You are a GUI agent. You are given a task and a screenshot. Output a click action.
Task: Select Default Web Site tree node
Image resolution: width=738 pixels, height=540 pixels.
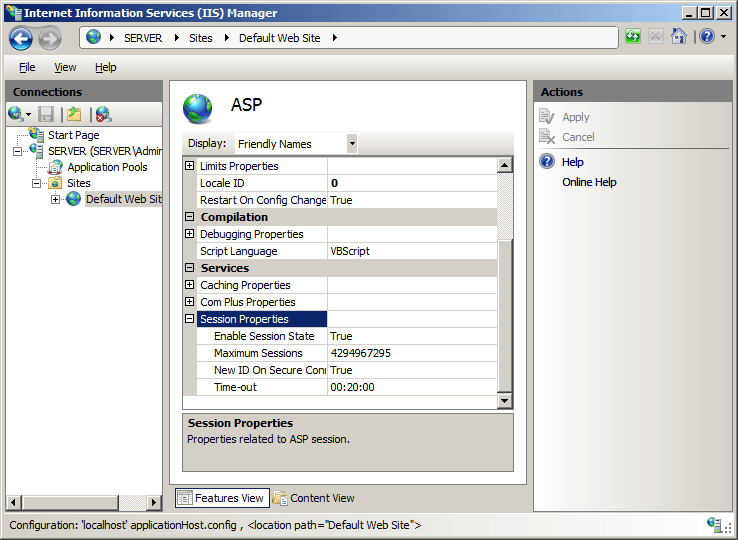tap(123, 199)
